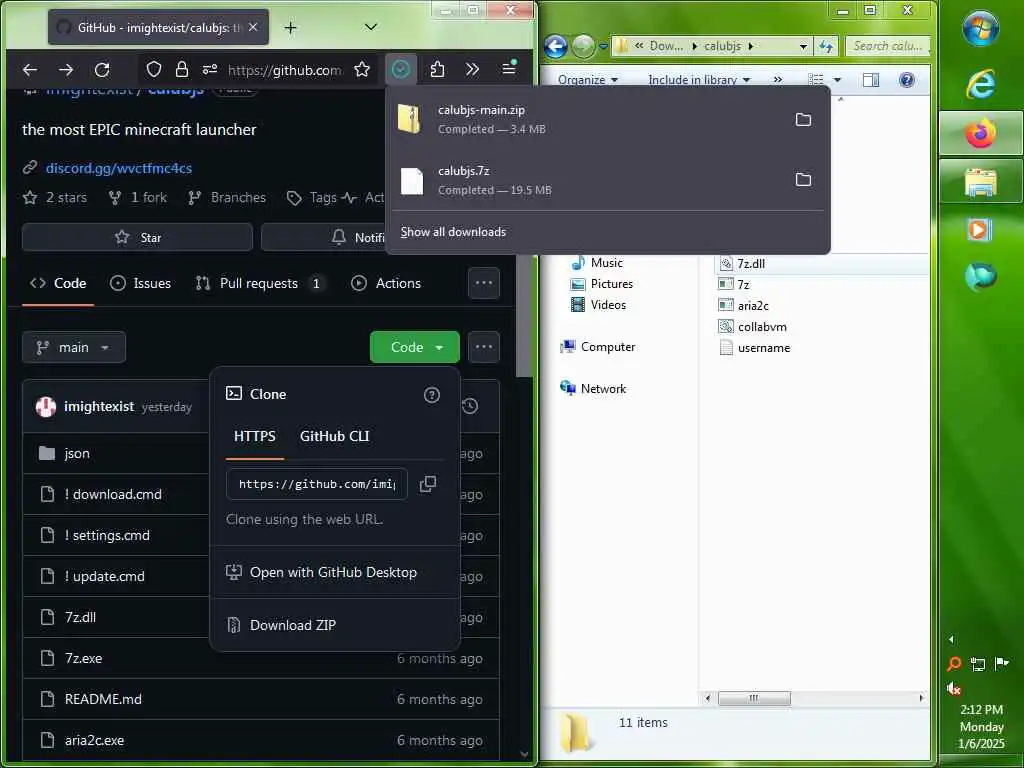Launch Internet Explorer from the taskbar

click(981, 84)
